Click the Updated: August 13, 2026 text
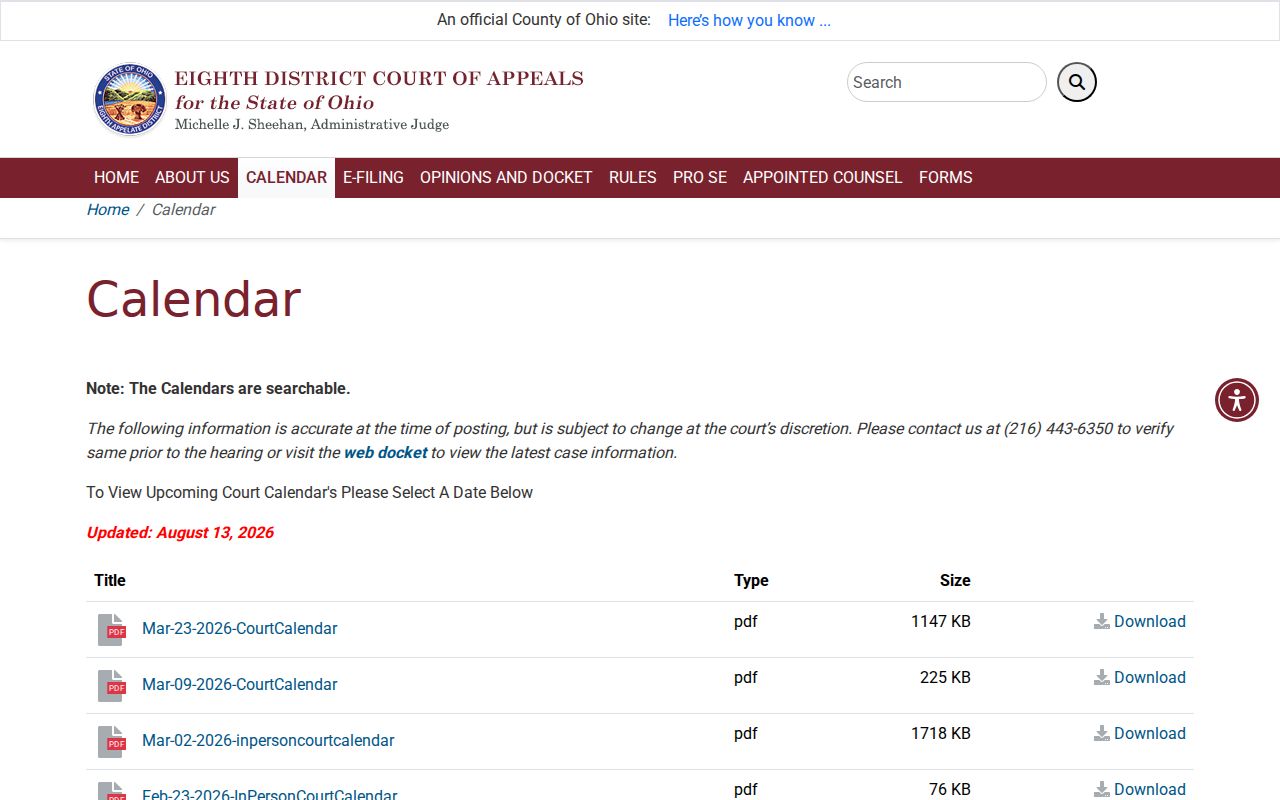The width and height of the screenshot is (1280, 800). click(x=180, y=532)
